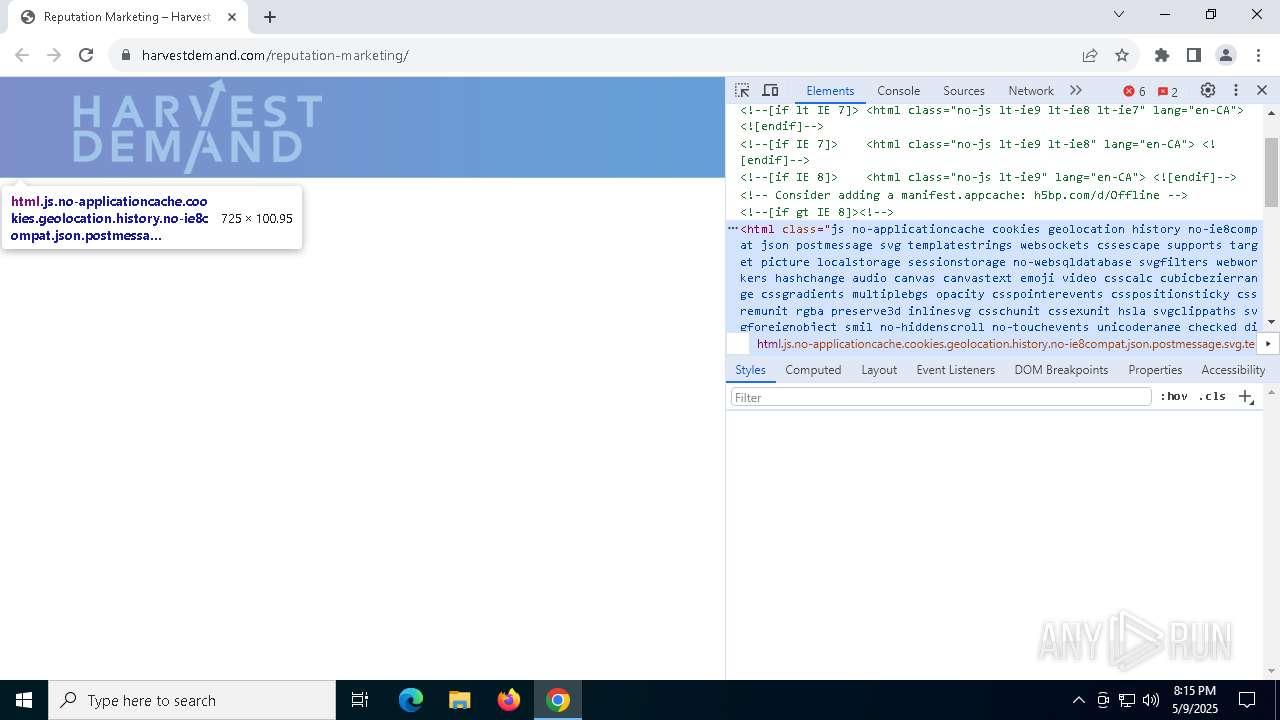
Task: Open the Event Listeners pane
Action: (x=956, y=370)
